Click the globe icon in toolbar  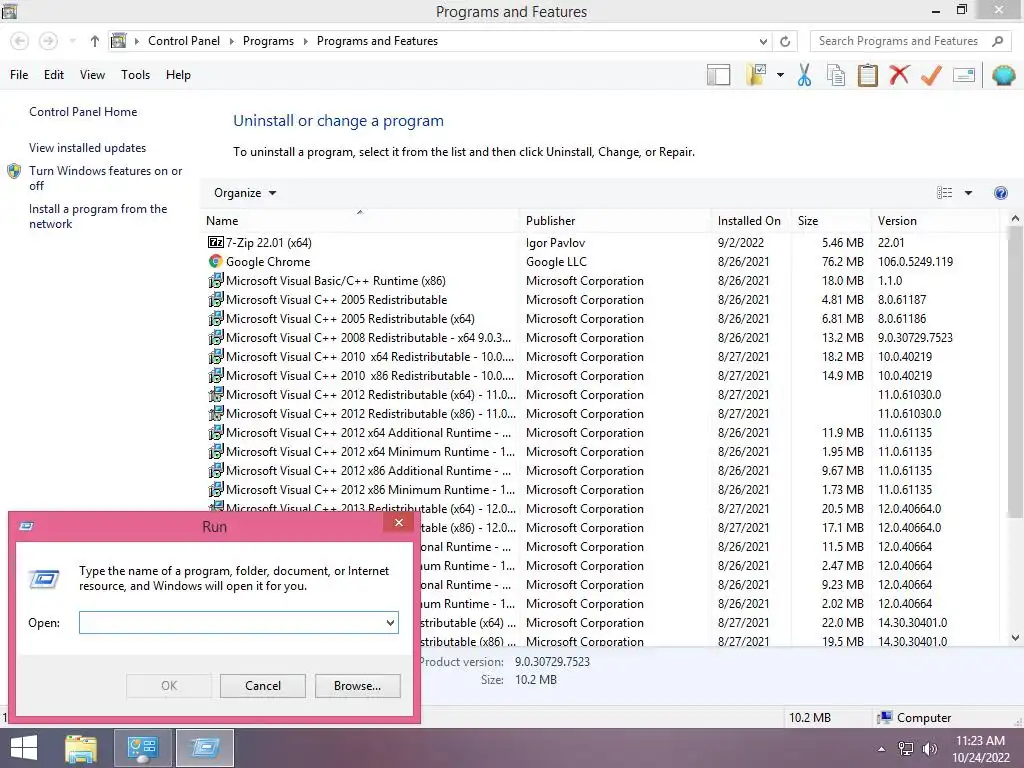pyautogui.click(x=1003, y=75)
